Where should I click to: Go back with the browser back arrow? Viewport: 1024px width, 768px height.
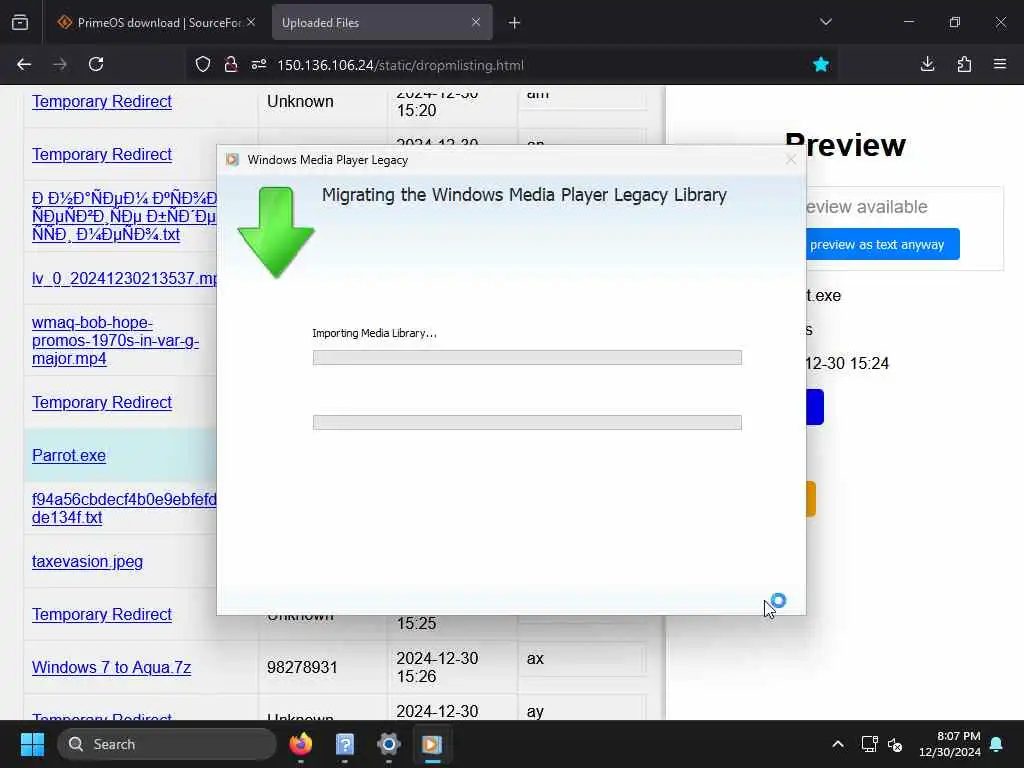[x=24, y=64]
